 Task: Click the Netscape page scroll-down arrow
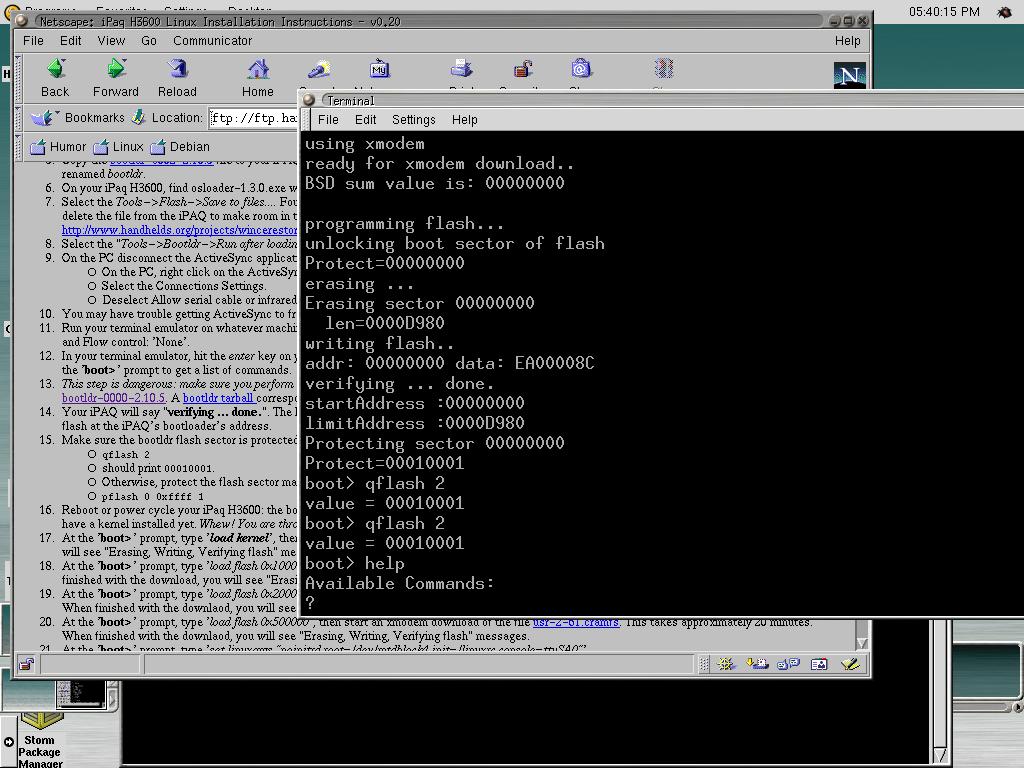[x=862, y=643]
